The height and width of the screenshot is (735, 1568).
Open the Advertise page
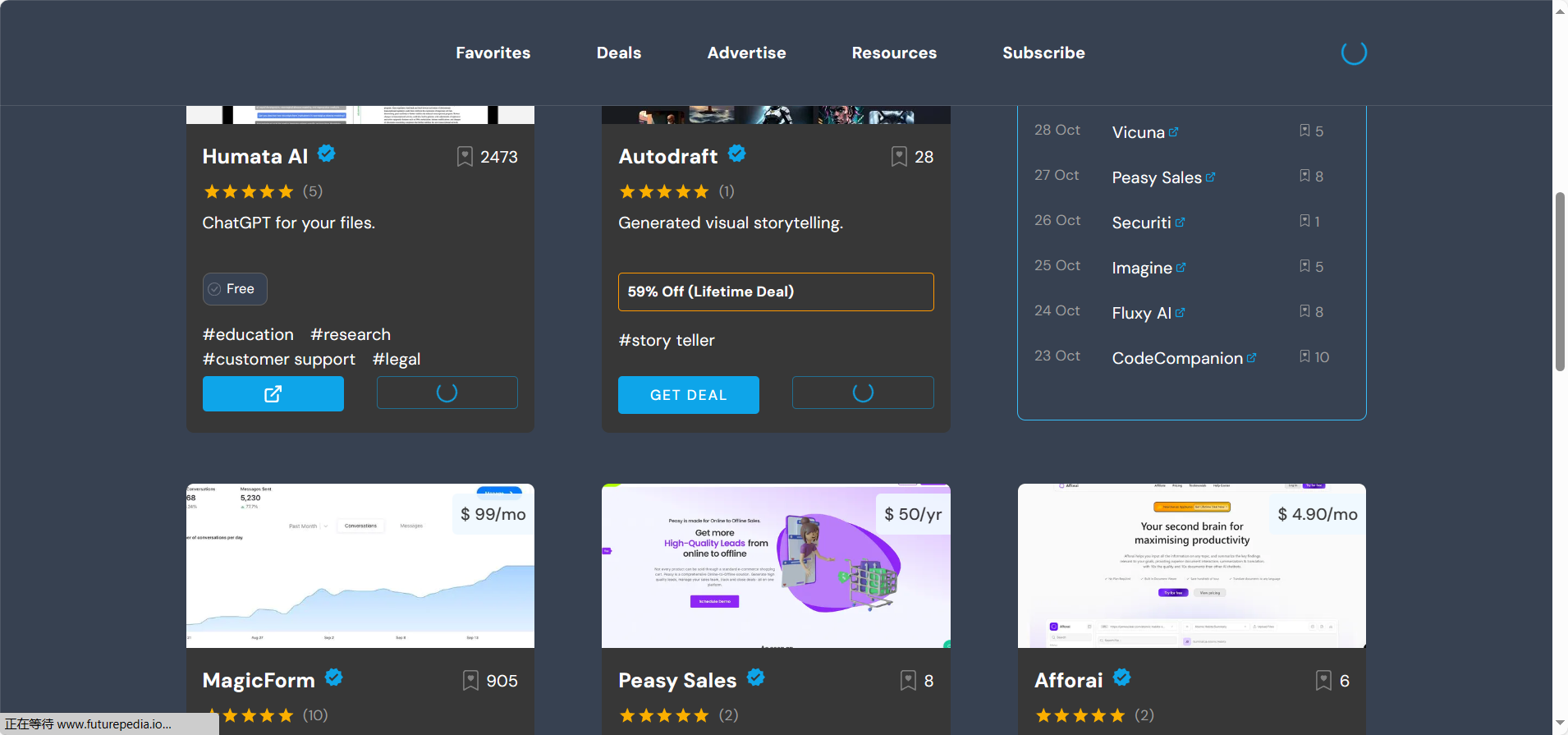click(747, 53)
